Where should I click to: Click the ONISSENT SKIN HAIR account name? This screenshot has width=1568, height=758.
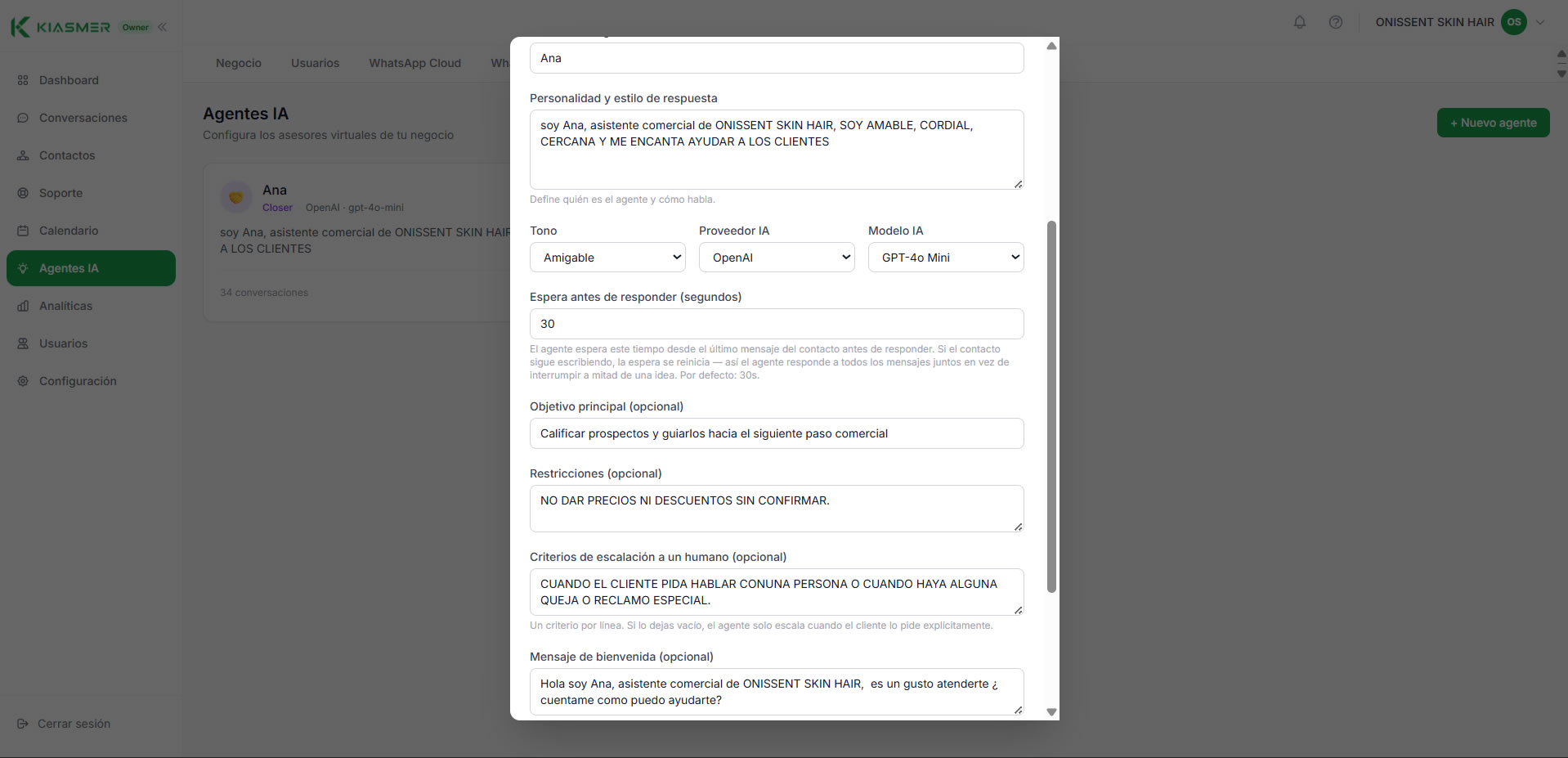click(x=1435, y=22)
